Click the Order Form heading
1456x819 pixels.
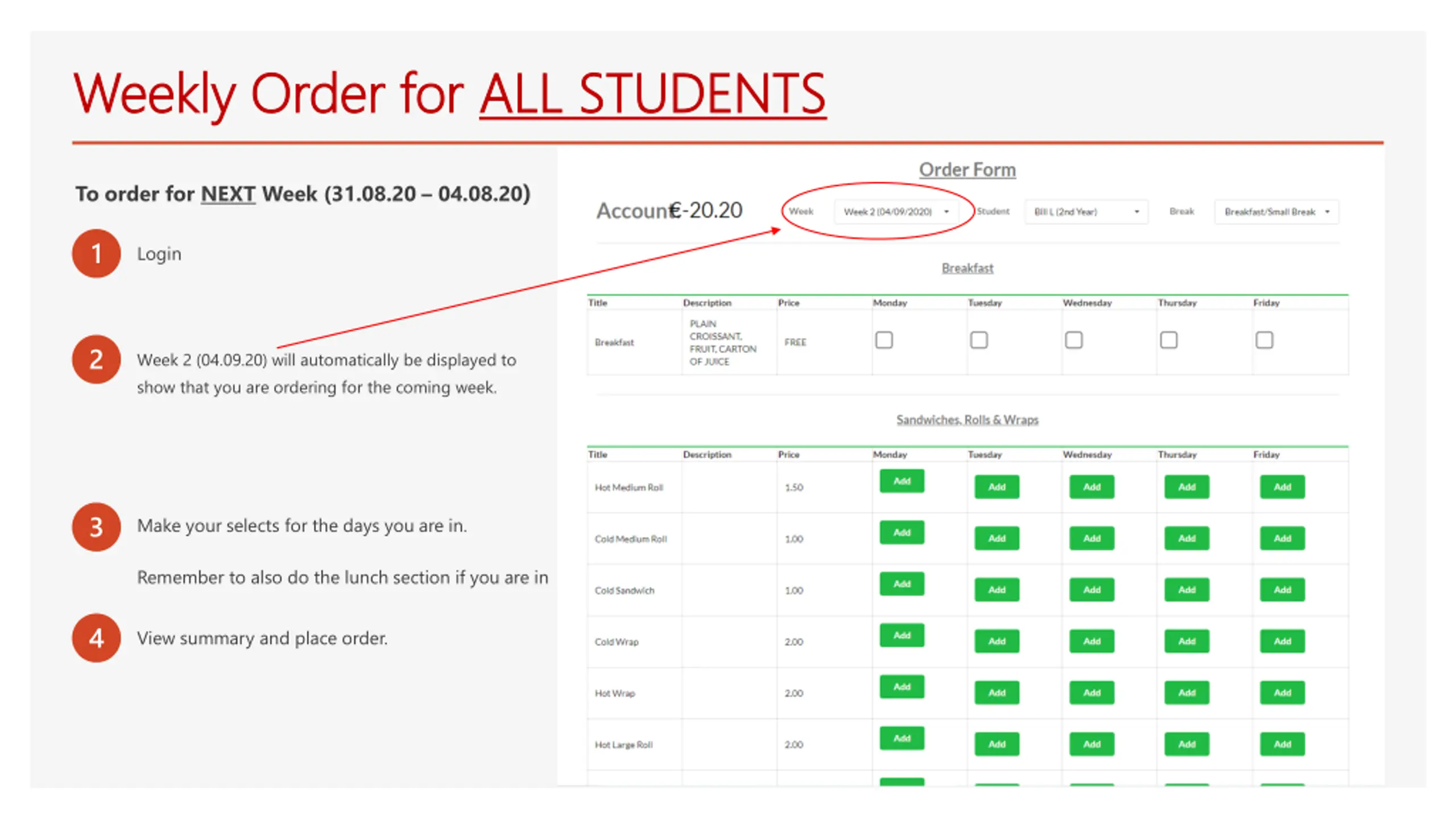[x=967, y=169]
